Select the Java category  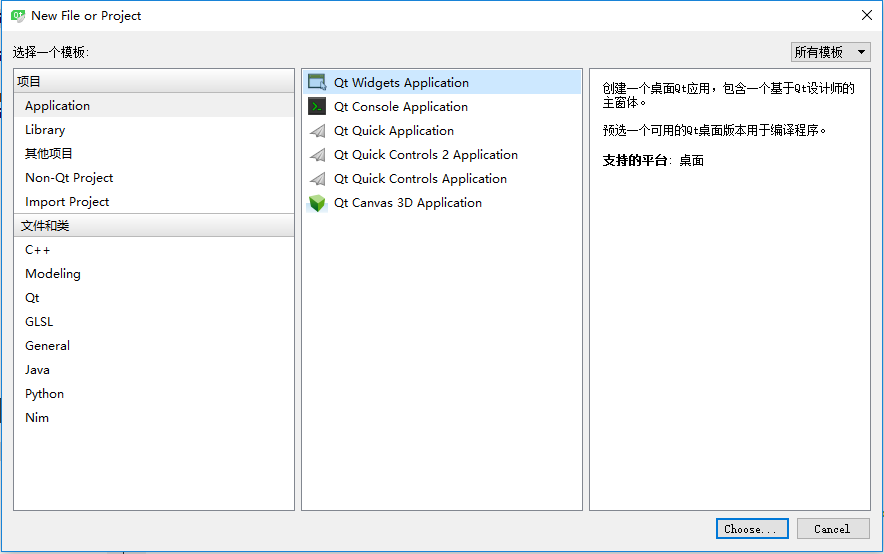[153, 370]
